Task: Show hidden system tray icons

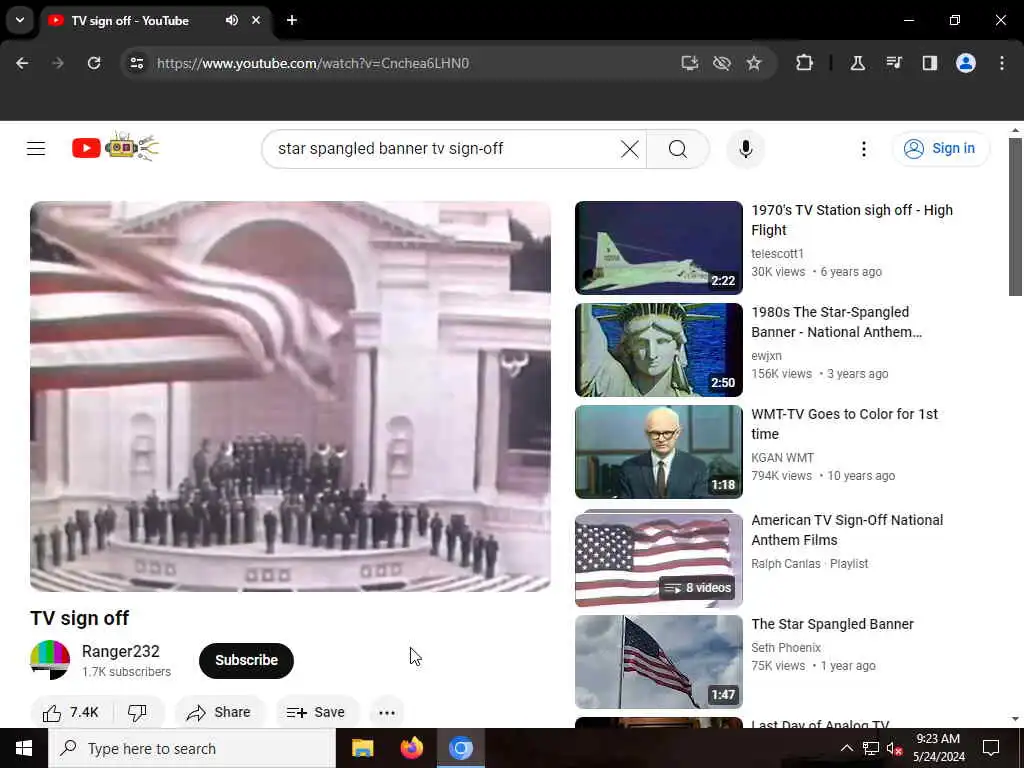Action: click(846, 748)
